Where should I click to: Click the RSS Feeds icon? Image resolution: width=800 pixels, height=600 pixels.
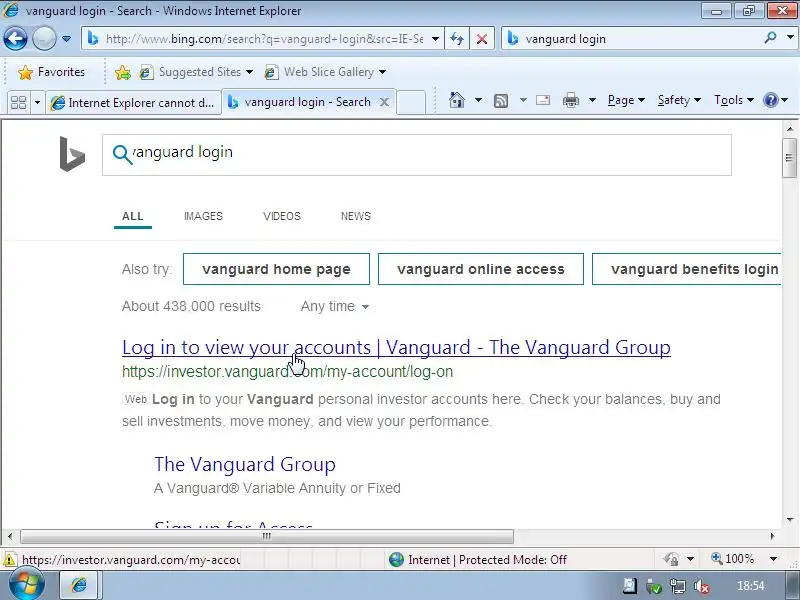coord(501,101)
